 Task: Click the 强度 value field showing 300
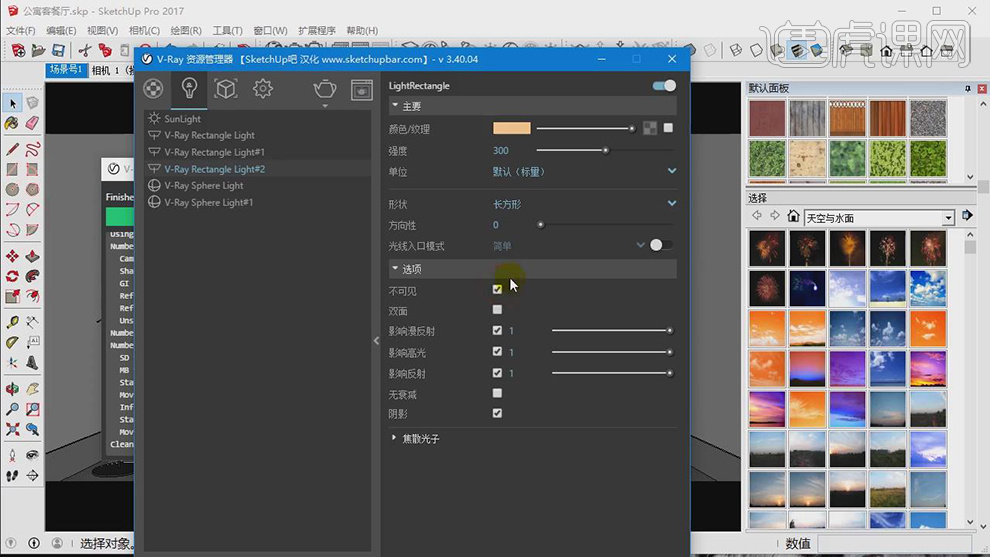click(501, 150)
